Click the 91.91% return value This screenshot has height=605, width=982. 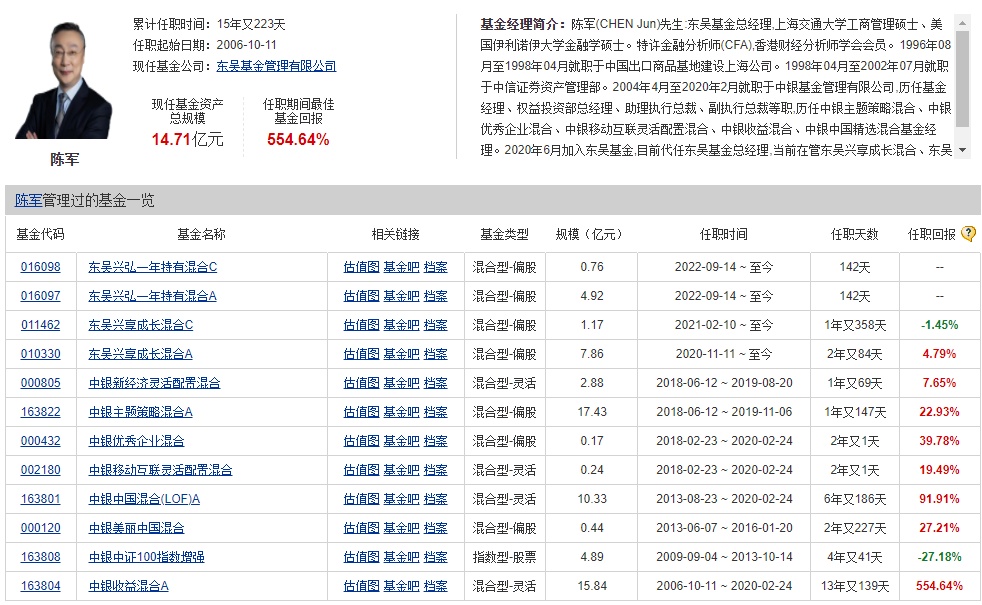pyautogui.click(x=939, y=499)
